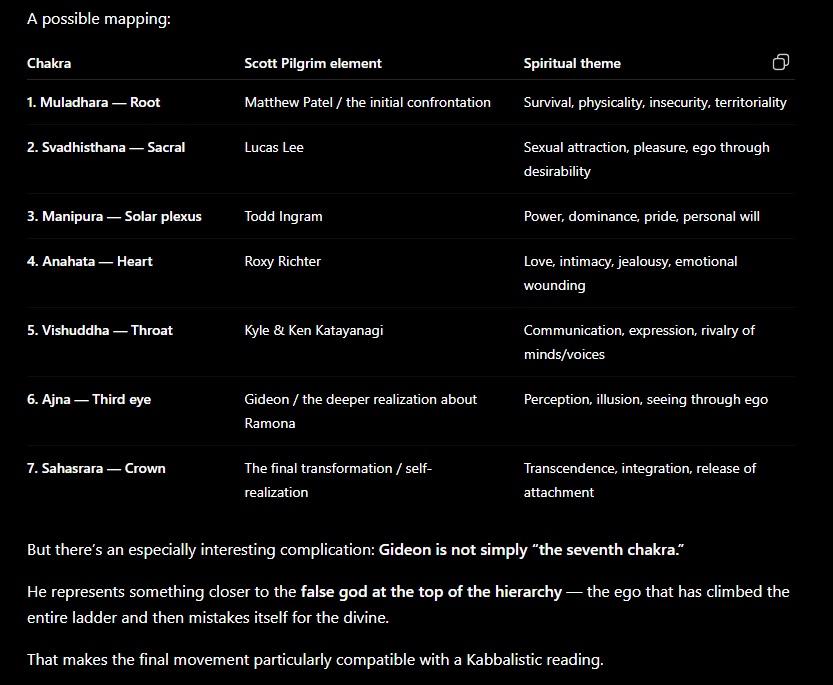The image size is (833, 685).
Task: Click the Spiritual theme column header
Action: [x=572, y=63]
